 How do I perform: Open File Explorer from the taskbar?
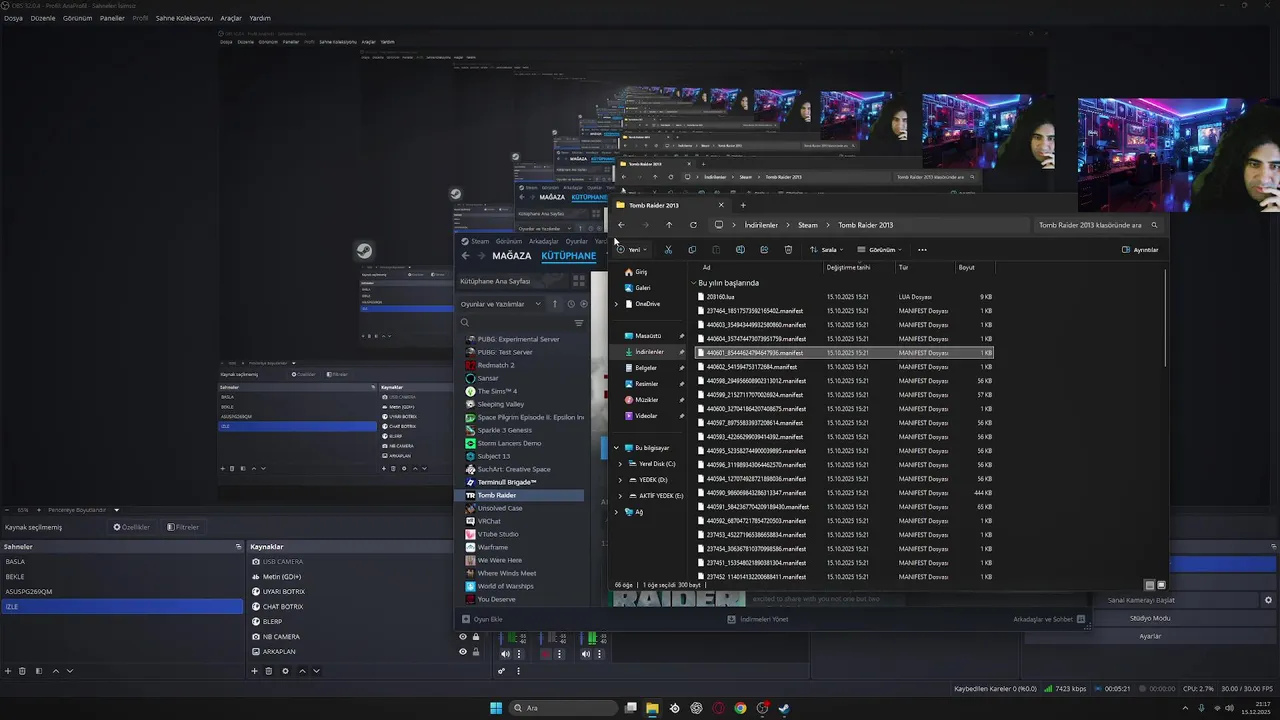point(652,708)
